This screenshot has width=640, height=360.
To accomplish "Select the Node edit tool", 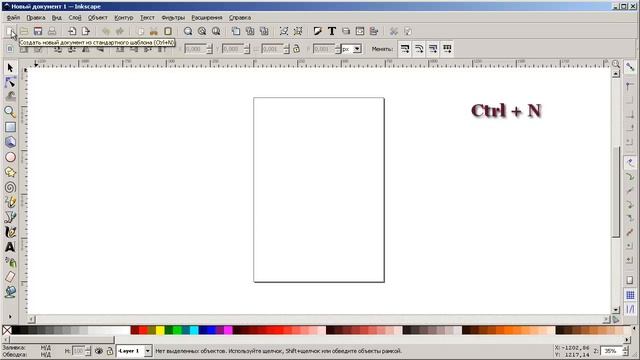I will coord(10,82).
